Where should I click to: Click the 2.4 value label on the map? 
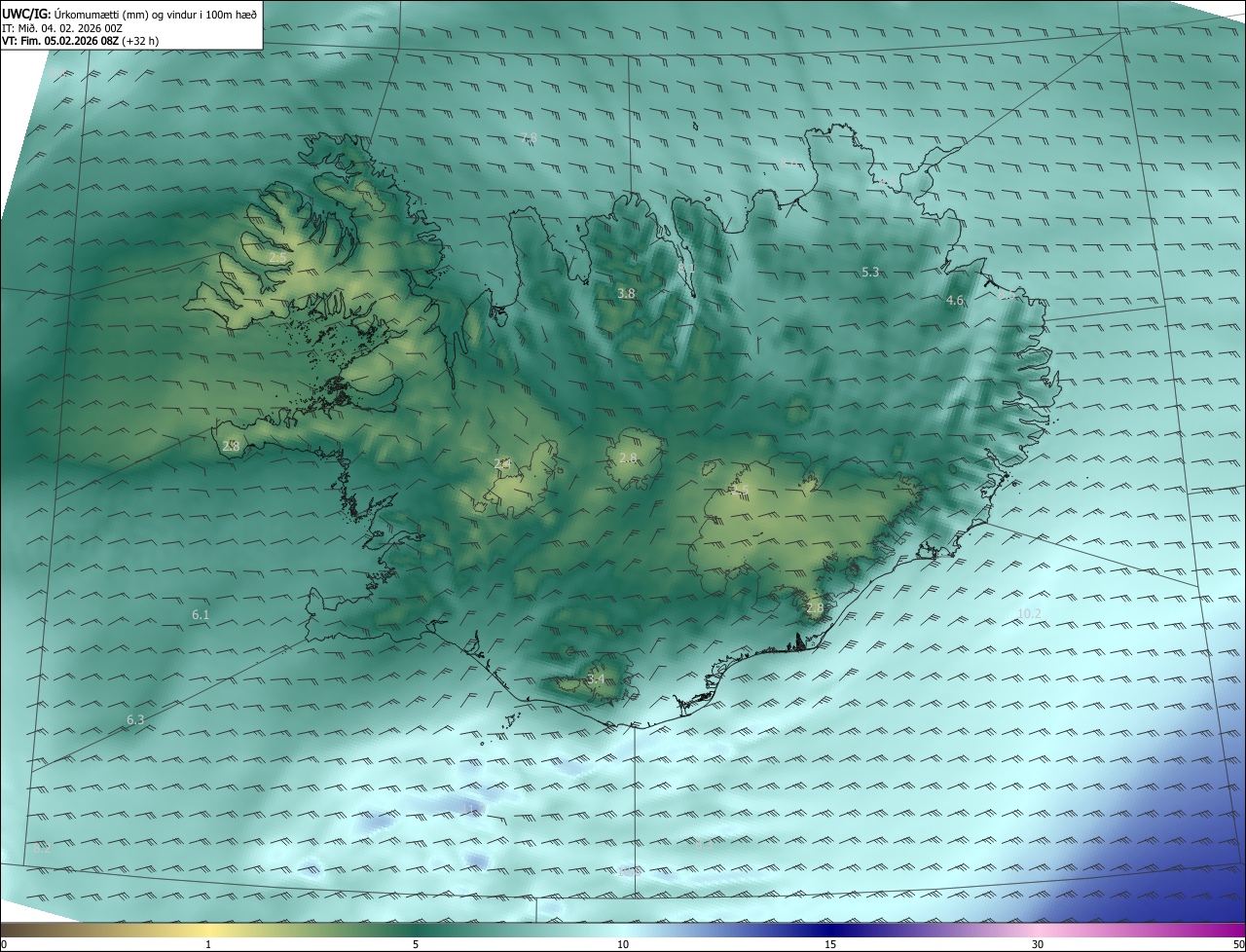(502, 464)
